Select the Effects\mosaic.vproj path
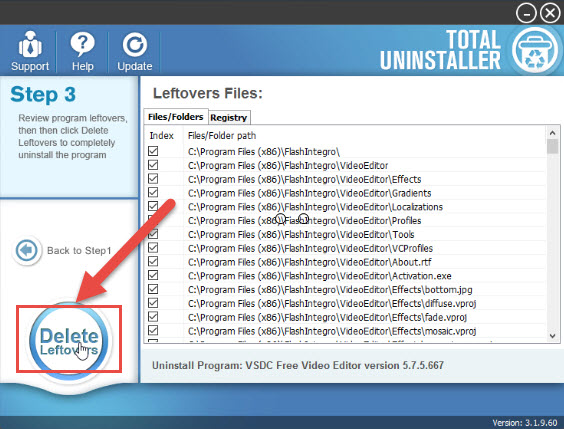 [332, 331]
